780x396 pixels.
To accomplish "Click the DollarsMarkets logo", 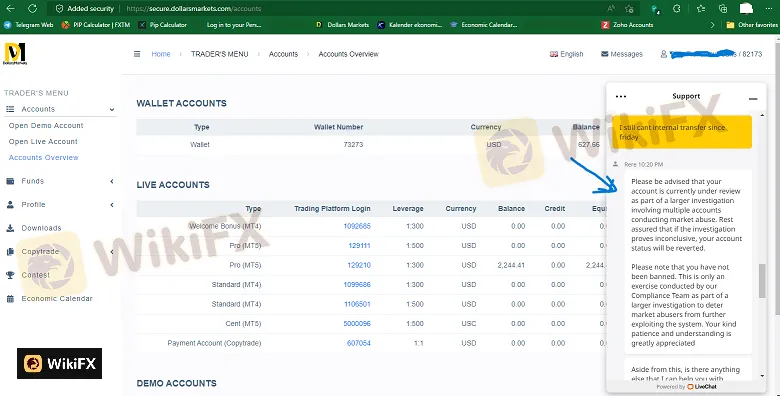I will (15, 54).
